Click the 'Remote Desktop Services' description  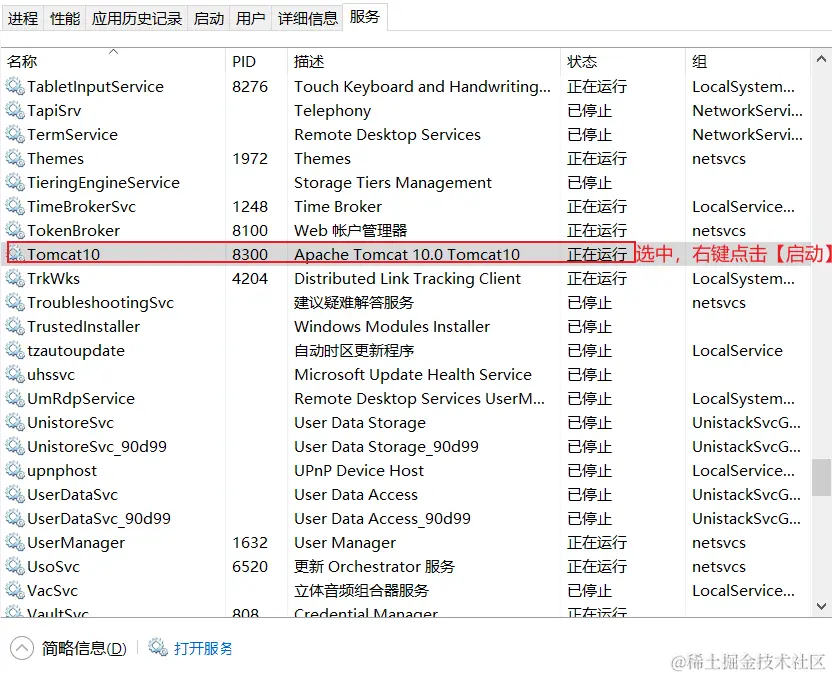(387, 134)
